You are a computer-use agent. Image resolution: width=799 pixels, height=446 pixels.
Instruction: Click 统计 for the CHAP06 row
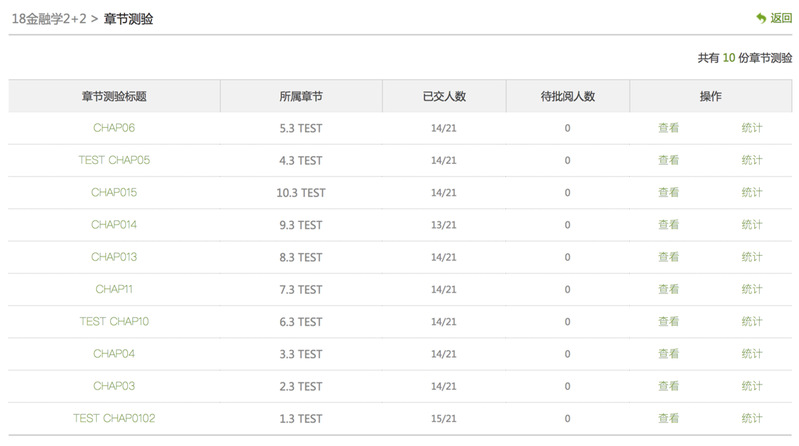click(752, 128)
